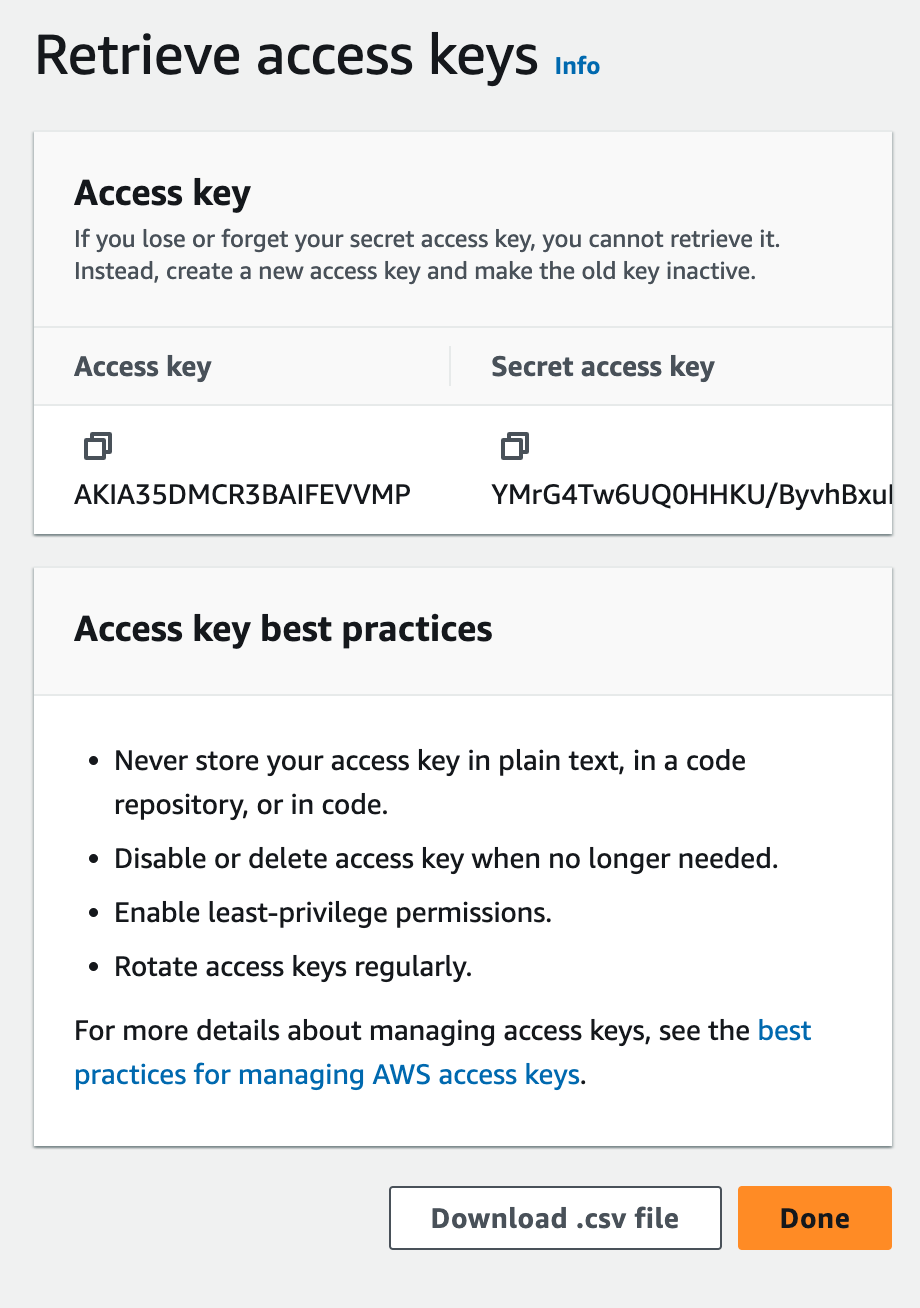Click the divider between table column headers
The height and width of the screenshot is (1308, 920).
click(450, 367)
